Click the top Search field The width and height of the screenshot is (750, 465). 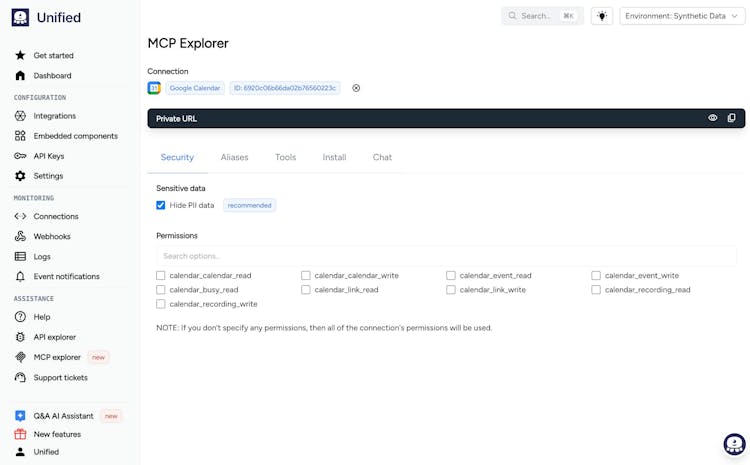click(542, 16)
